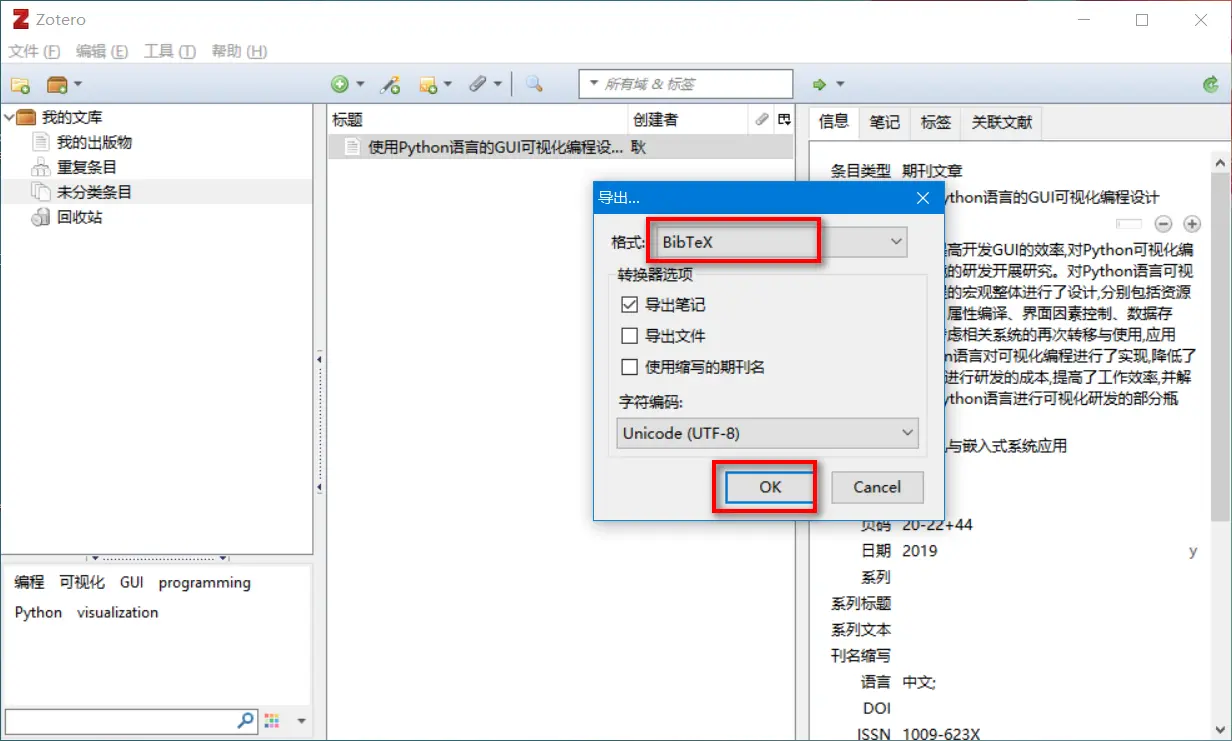Image resolution: width=1232 pixels, height=741 pixels.
Task: Click the 标题 column header
Action: (478, 120)
